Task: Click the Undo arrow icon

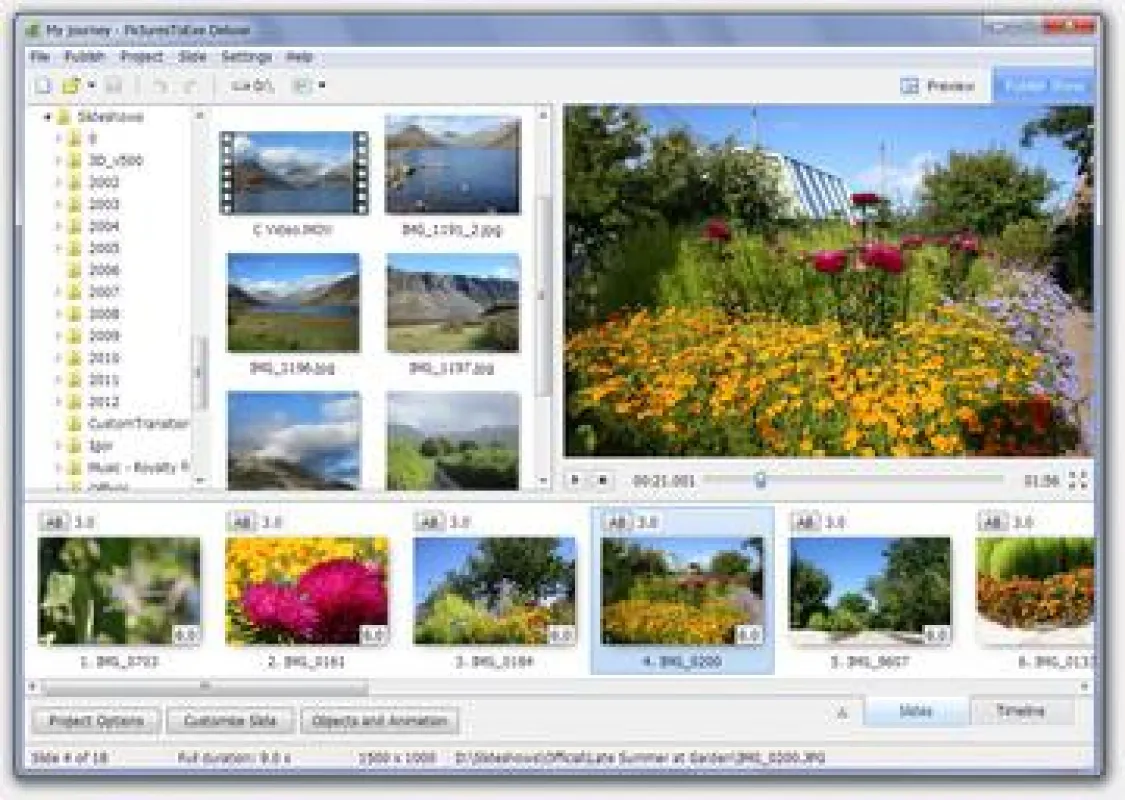Action: tap(160, 86)
